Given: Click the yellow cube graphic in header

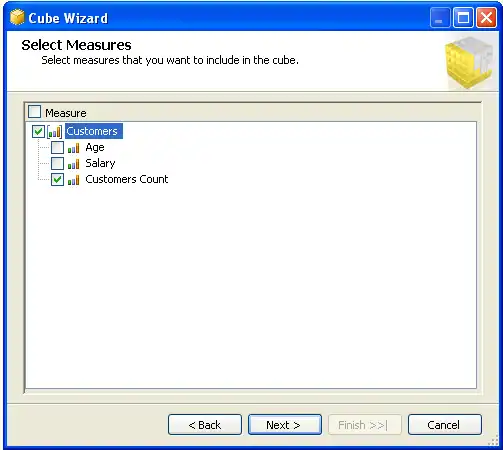Looking at the screenshot, I should (x=469, y=62).
